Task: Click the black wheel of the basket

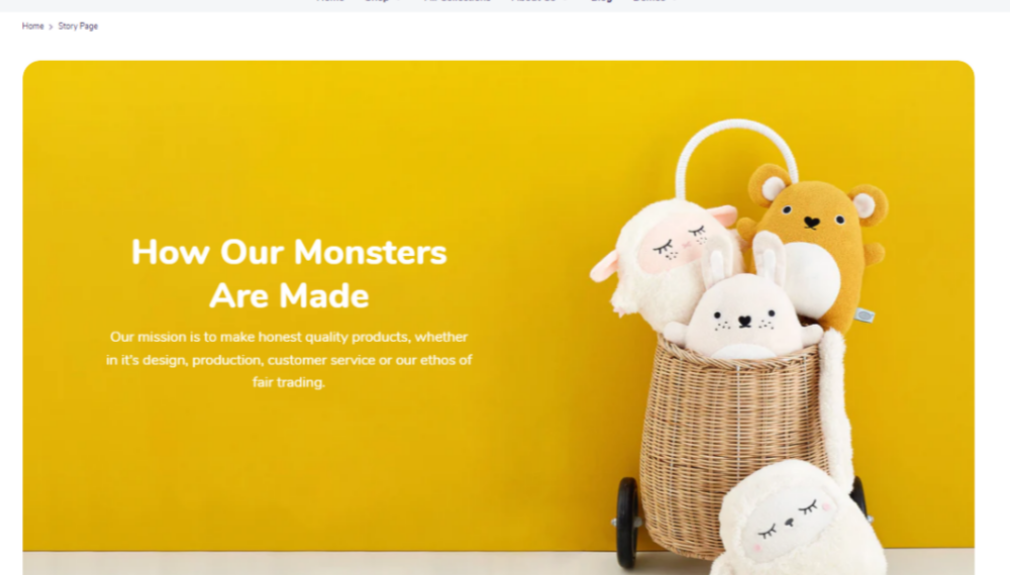Action: pyautogui.click(x=627, y=522)
